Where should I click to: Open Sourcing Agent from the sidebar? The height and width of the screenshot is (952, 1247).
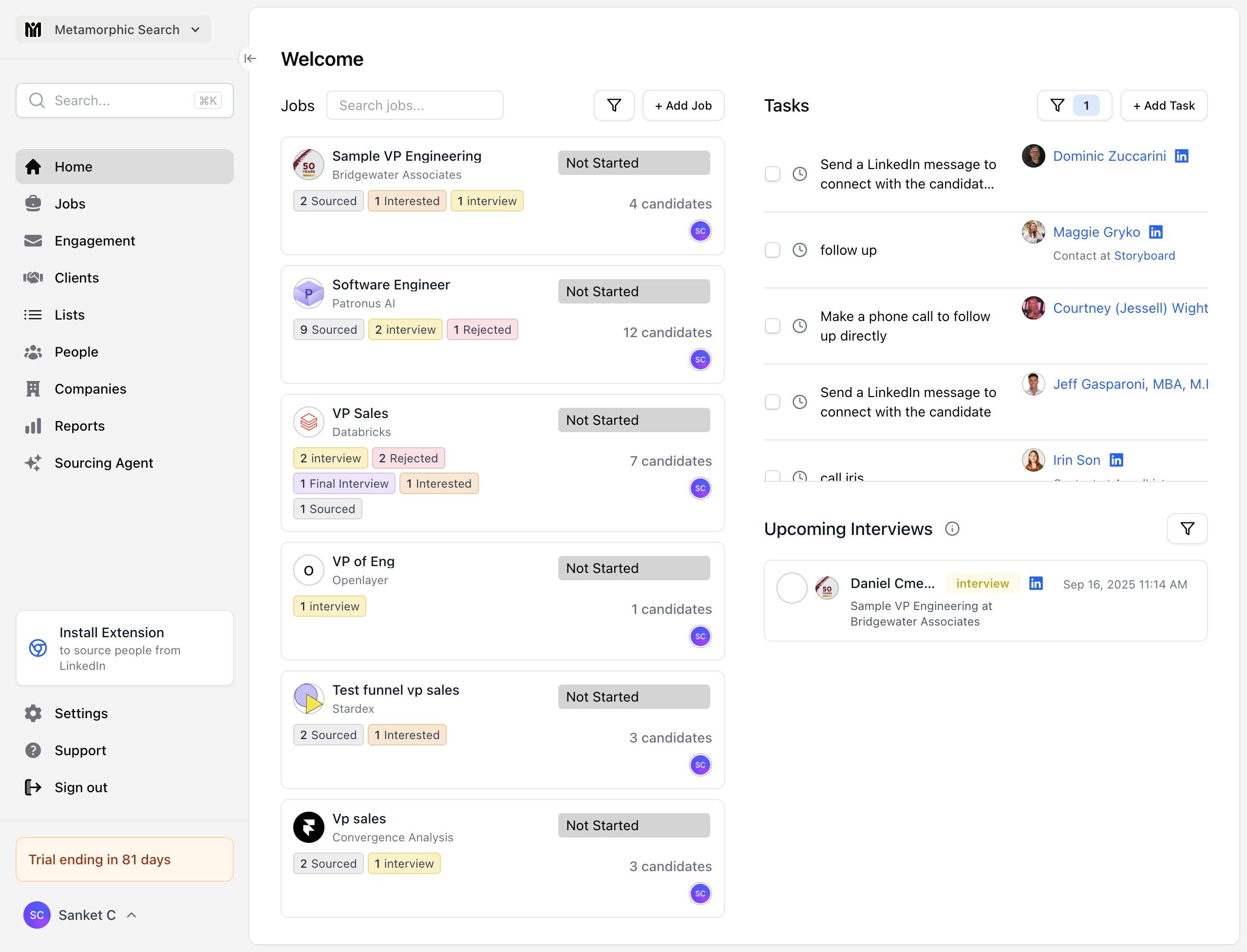coord(104,463)
